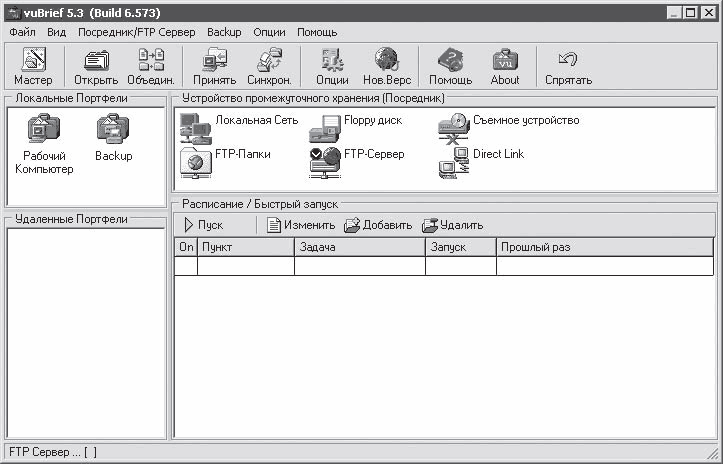Click the vuBrief title bar icon
This screenshot has width=723, height=464.
pos(14,12)
